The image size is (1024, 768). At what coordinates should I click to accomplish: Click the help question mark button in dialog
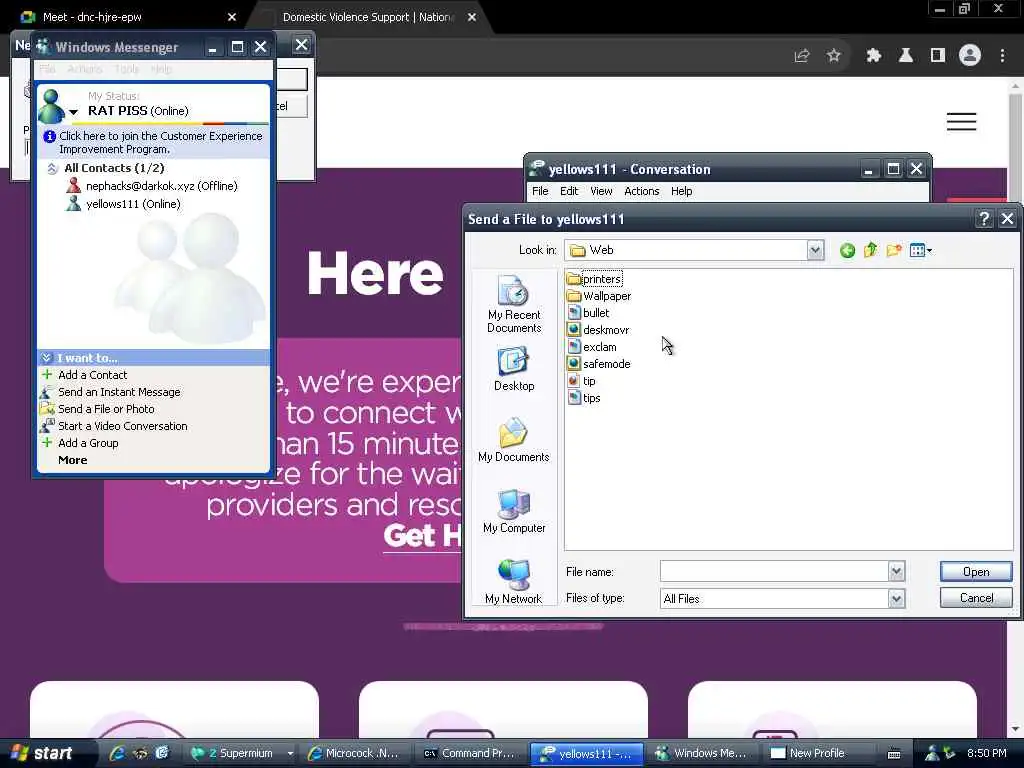[984, 219]
